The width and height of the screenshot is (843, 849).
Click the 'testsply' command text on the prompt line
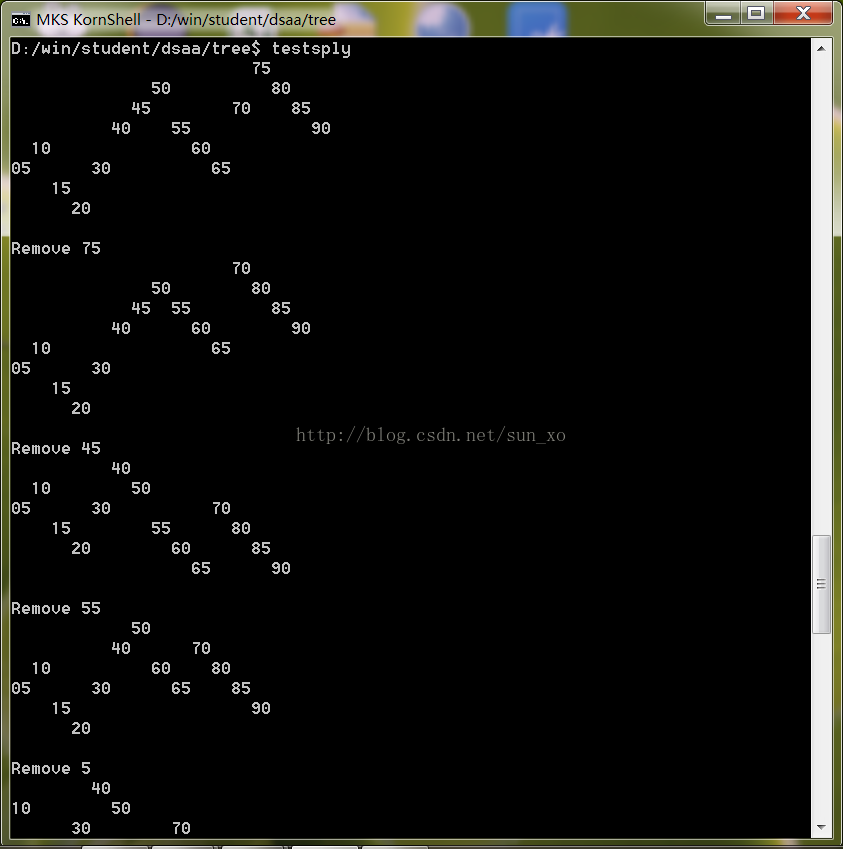click(x=311, y=49)
